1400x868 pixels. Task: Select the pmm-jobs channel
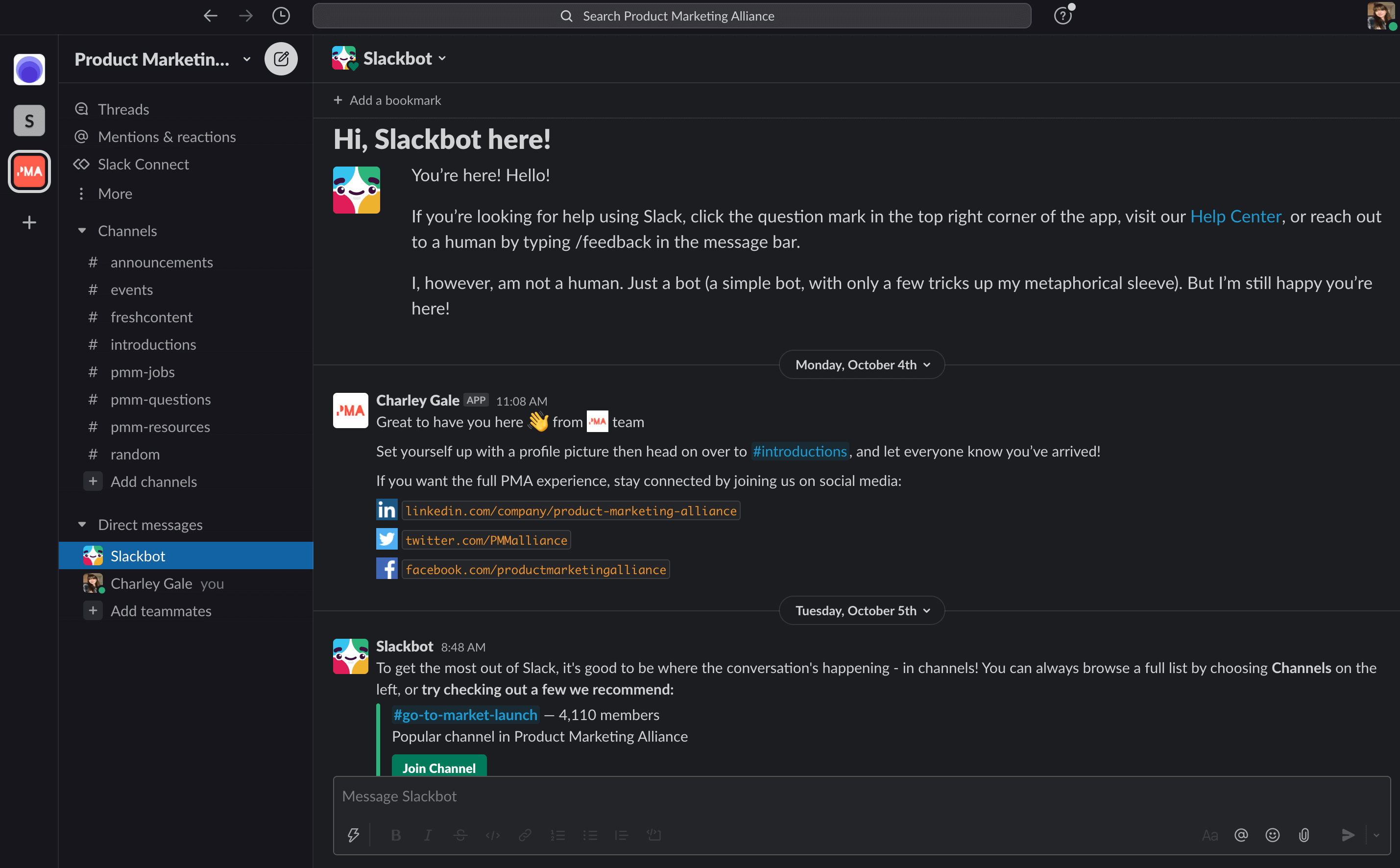(x=143, y=372)
